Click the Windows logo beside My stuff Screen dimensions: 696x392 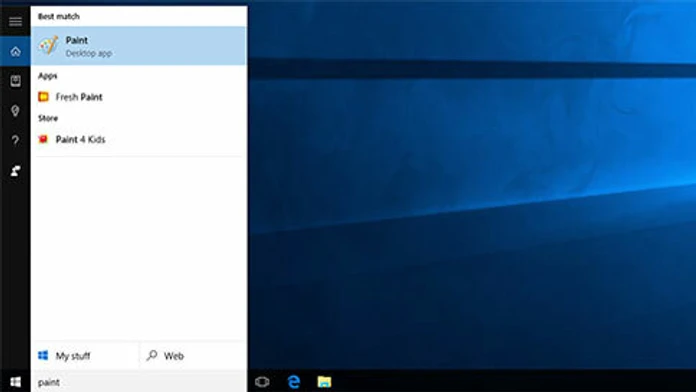coord(43,355)
